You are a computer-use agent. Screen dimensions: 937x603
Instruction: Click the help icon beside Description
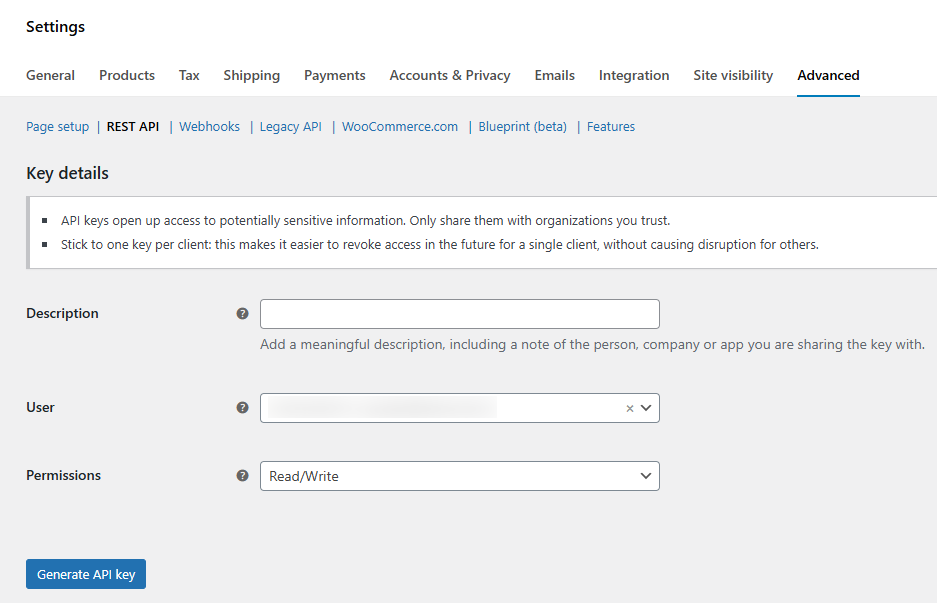click(x=242, y=314)
